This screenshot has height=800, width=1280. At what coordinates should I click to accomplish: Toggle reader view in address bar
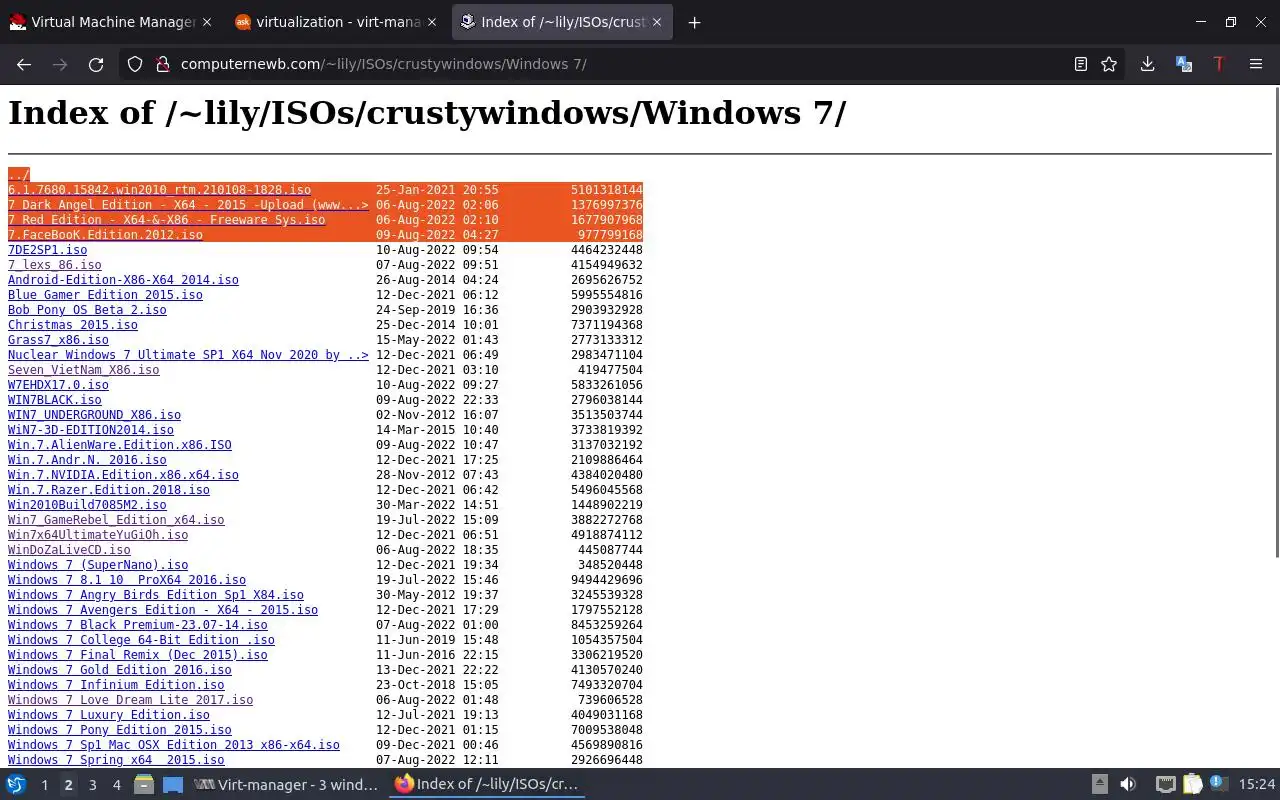(1080, 64)
